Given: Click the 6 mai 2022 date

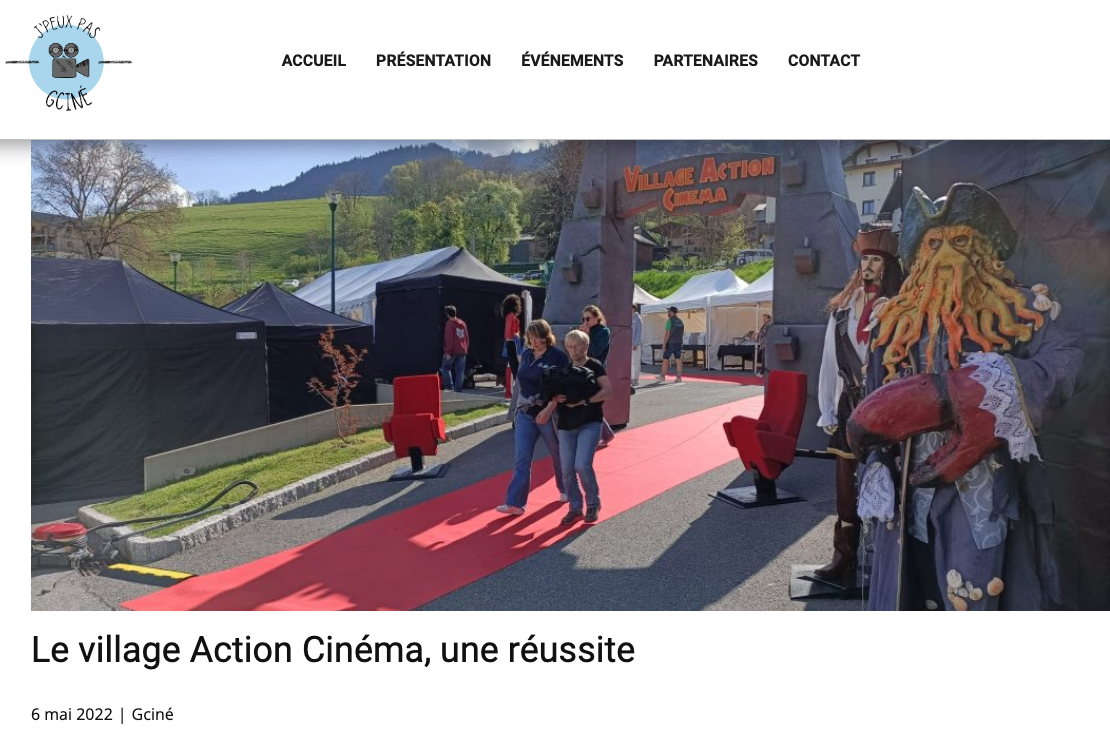Looking at the screenshot, I should click(71, 714).
